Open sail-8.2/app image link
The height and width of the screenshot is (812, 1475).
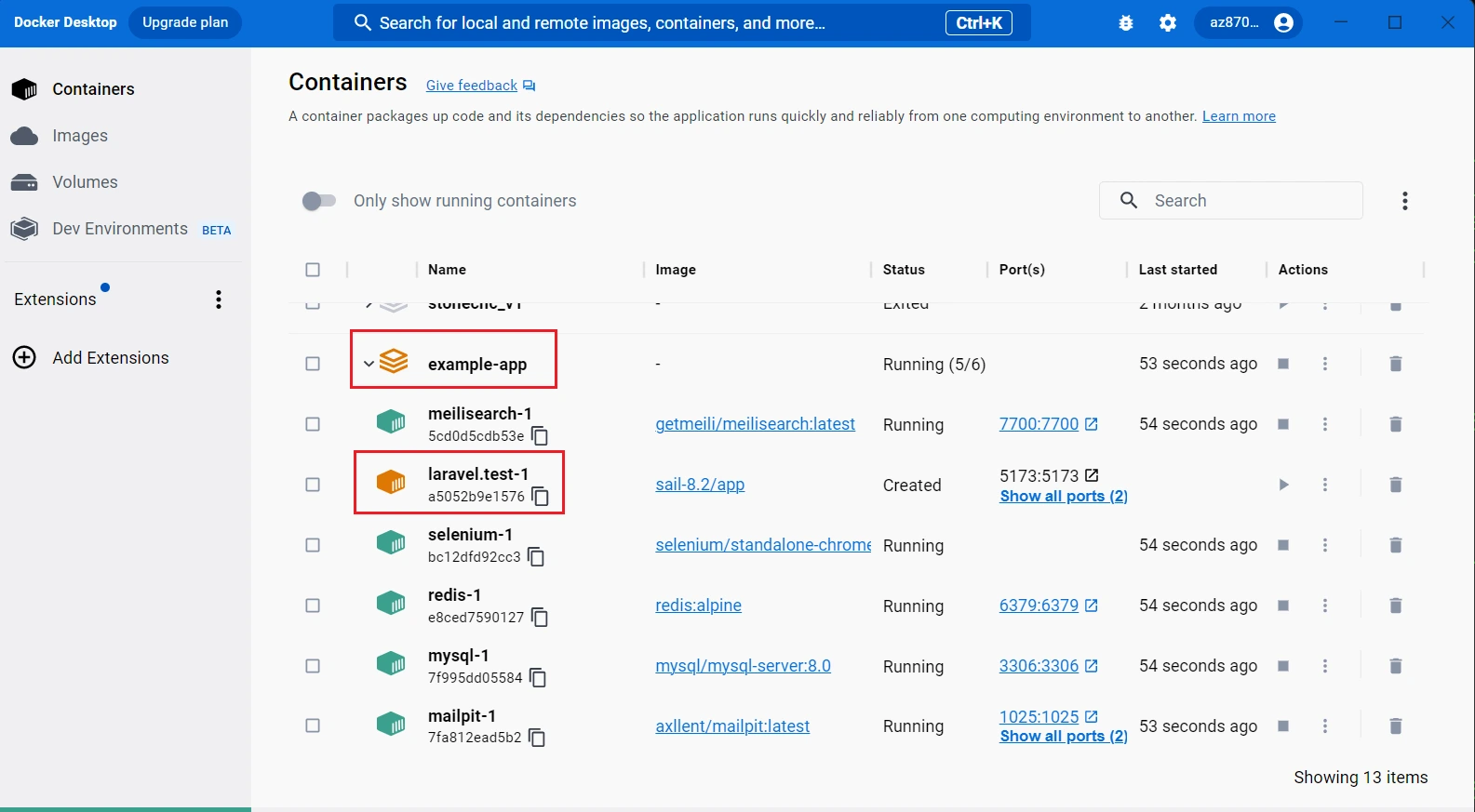700,485
